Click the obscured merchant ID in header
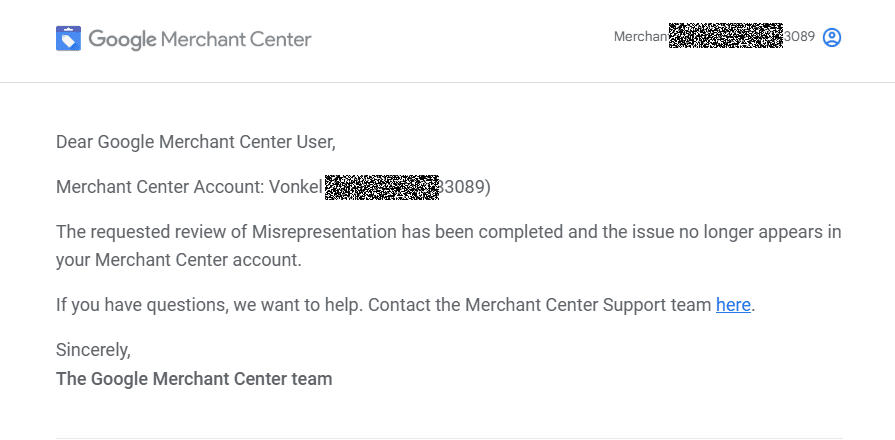 coord(725,36)
